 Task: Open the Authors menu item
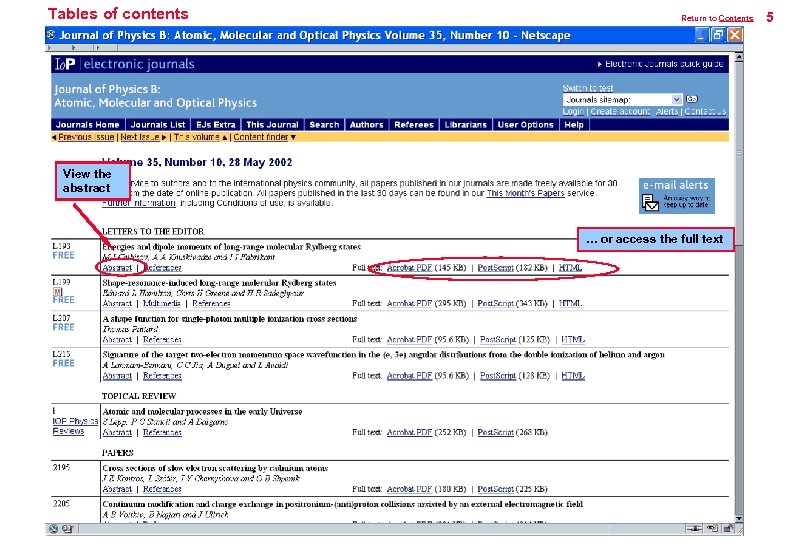367,125
